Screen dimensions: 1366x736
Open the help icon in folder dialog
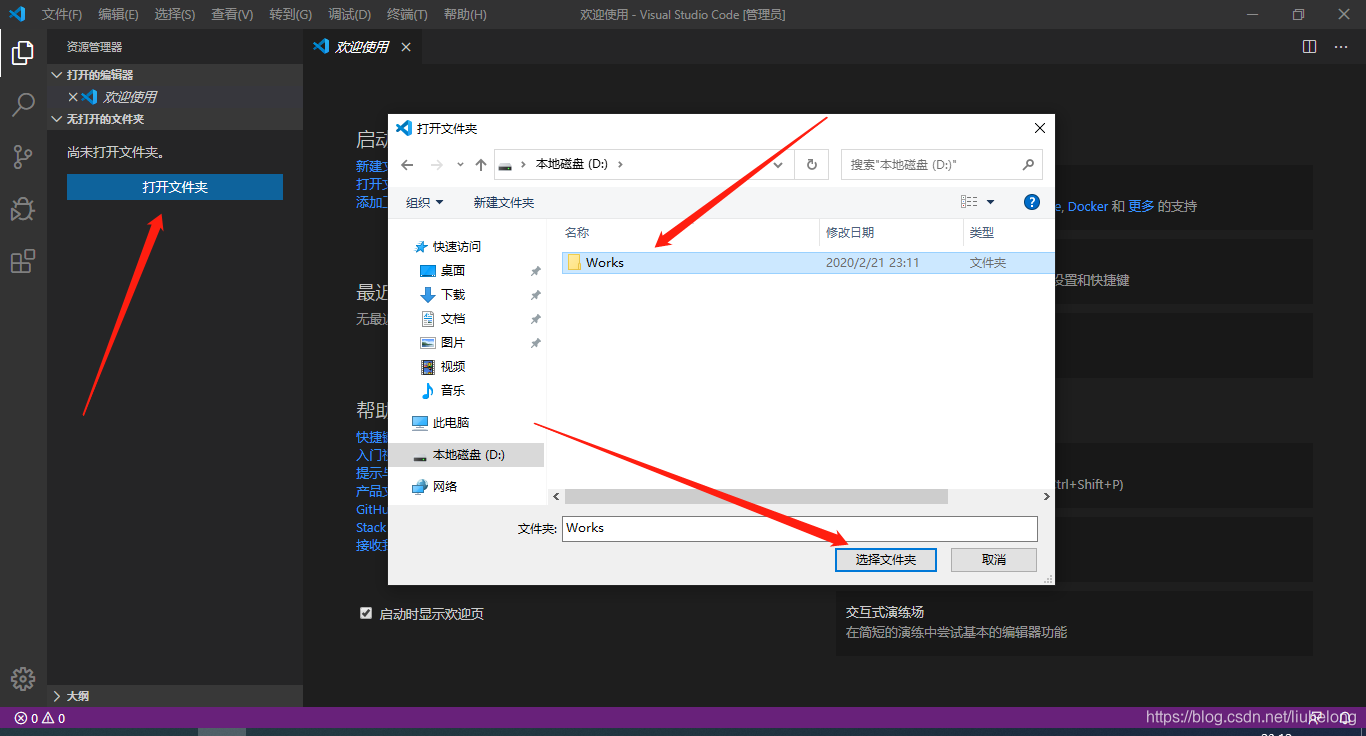1032,202
